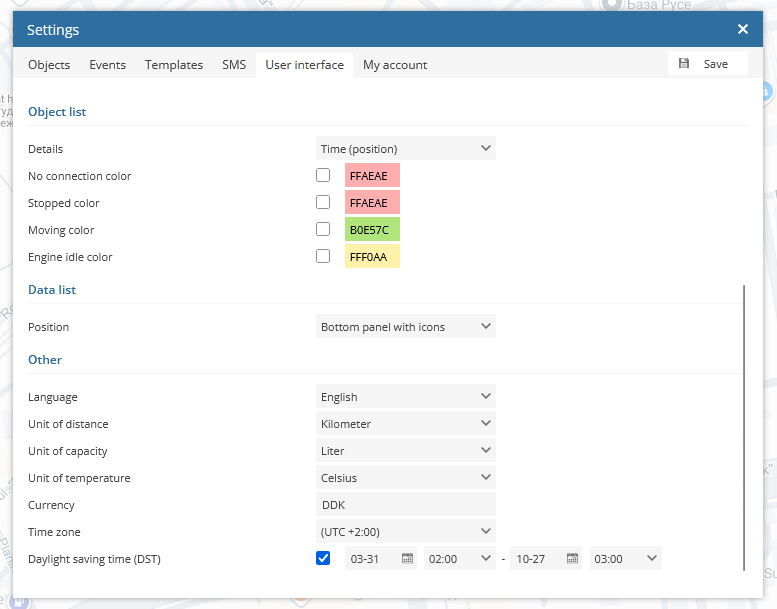The image size is (777, 609).
Task: Open the Time zone dropdown
Action: pyautogui.click(x=405, y=532)
